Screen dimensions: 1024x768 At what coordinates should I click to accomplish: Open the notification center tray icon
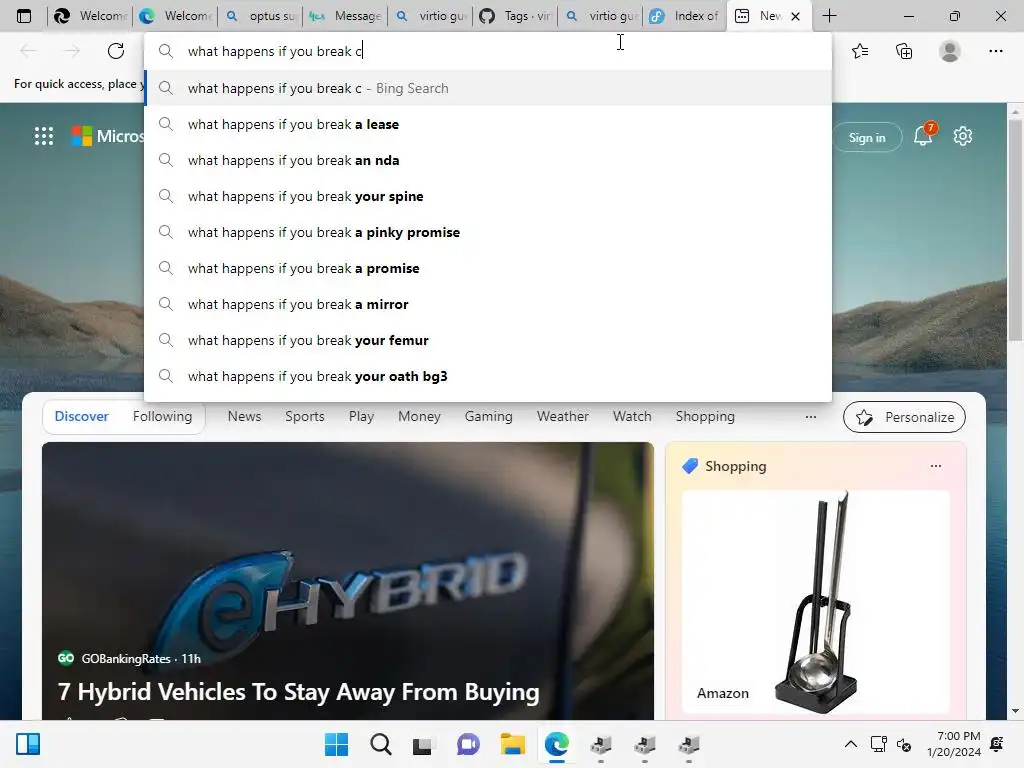click(x=997, y=744)
